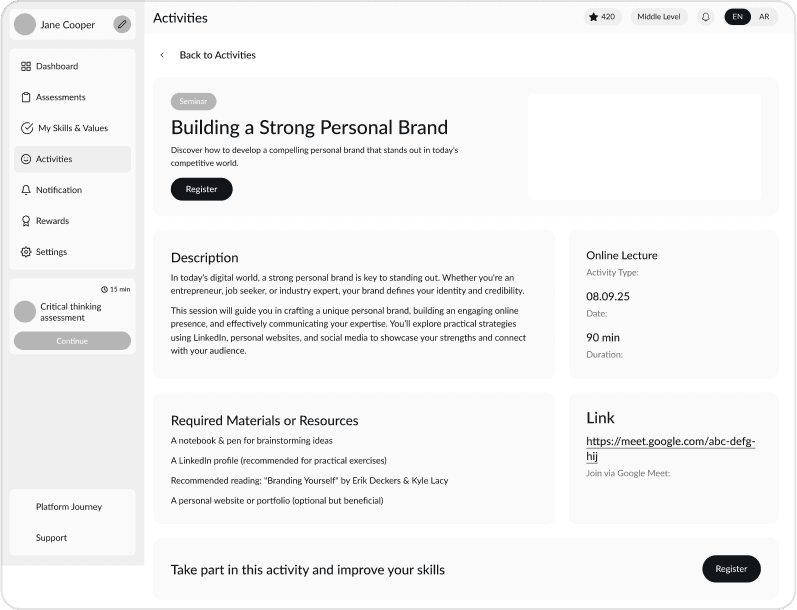Switch language to AR
The image size is (797, 610).
(764, 17)
